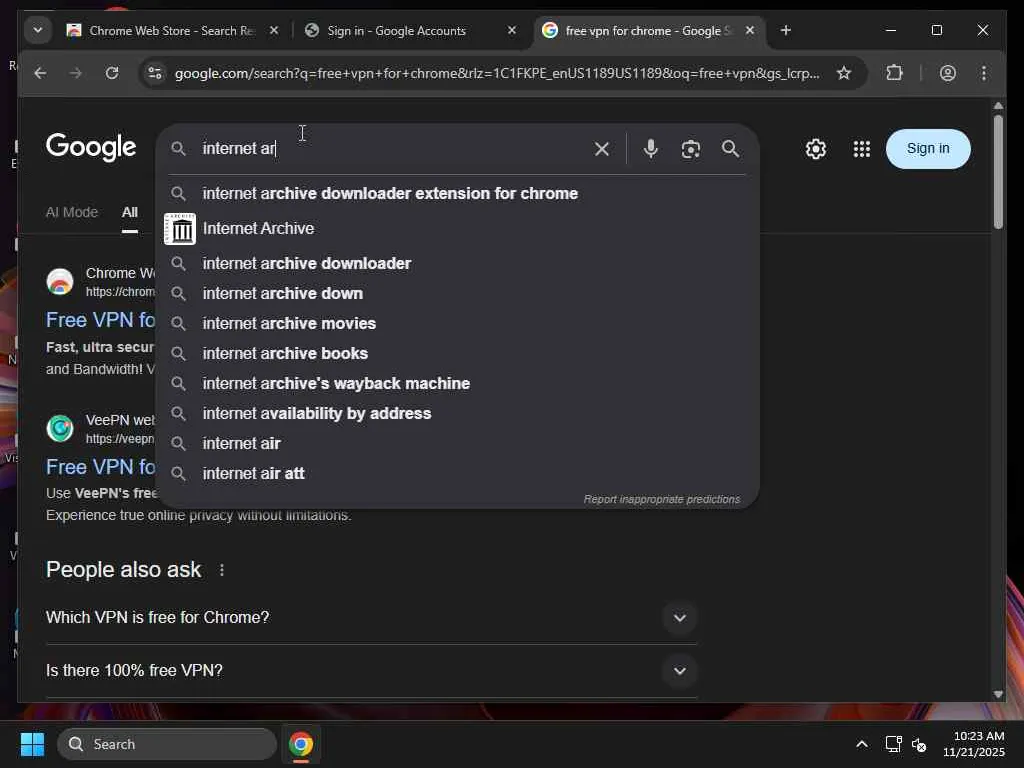Start voice search with microphone icon
Image resolution: width=1024 pixels, height=768 pixels.
coord(650,149)
